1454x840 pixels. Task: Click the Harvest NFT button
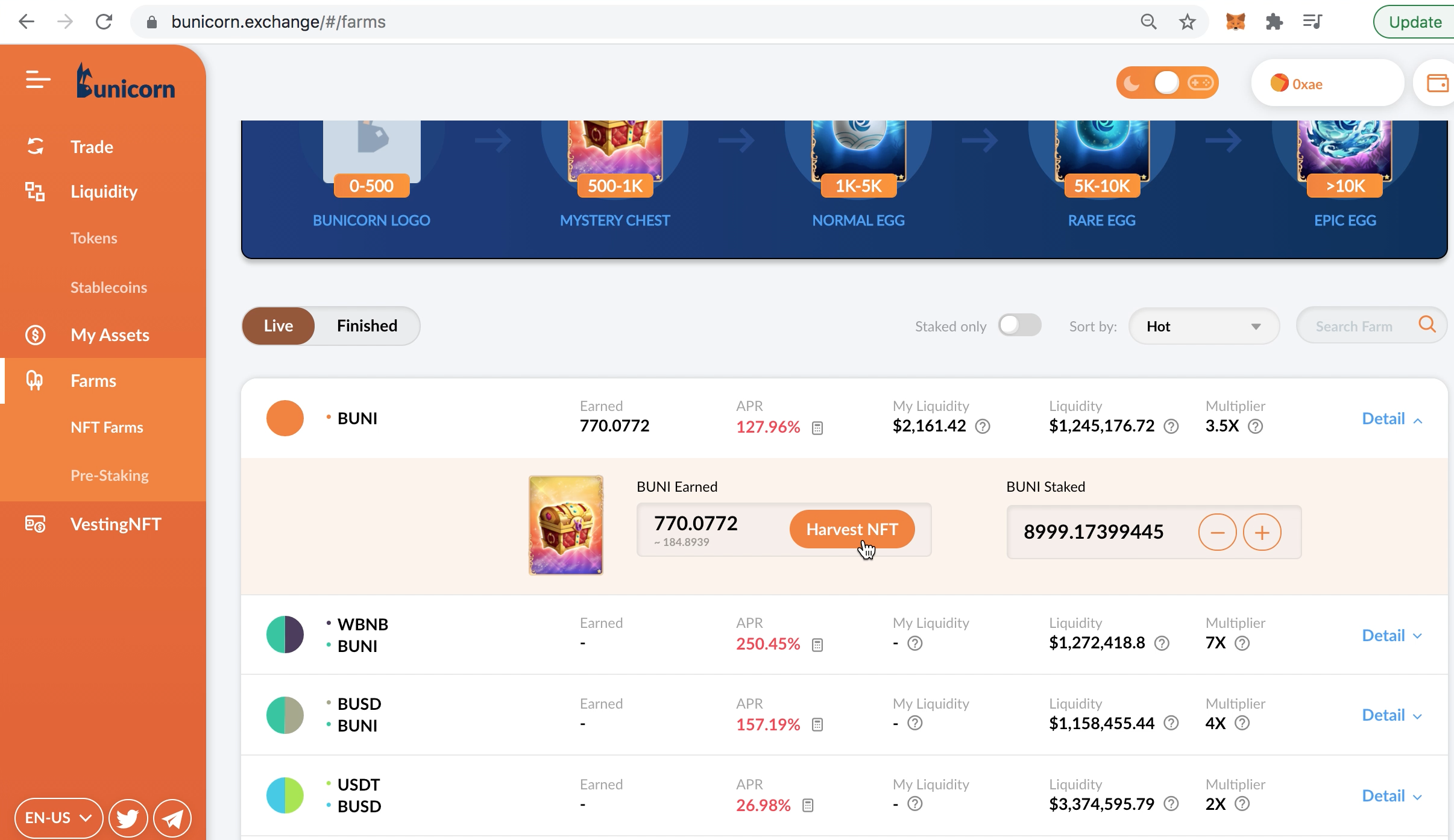point(852,529)
